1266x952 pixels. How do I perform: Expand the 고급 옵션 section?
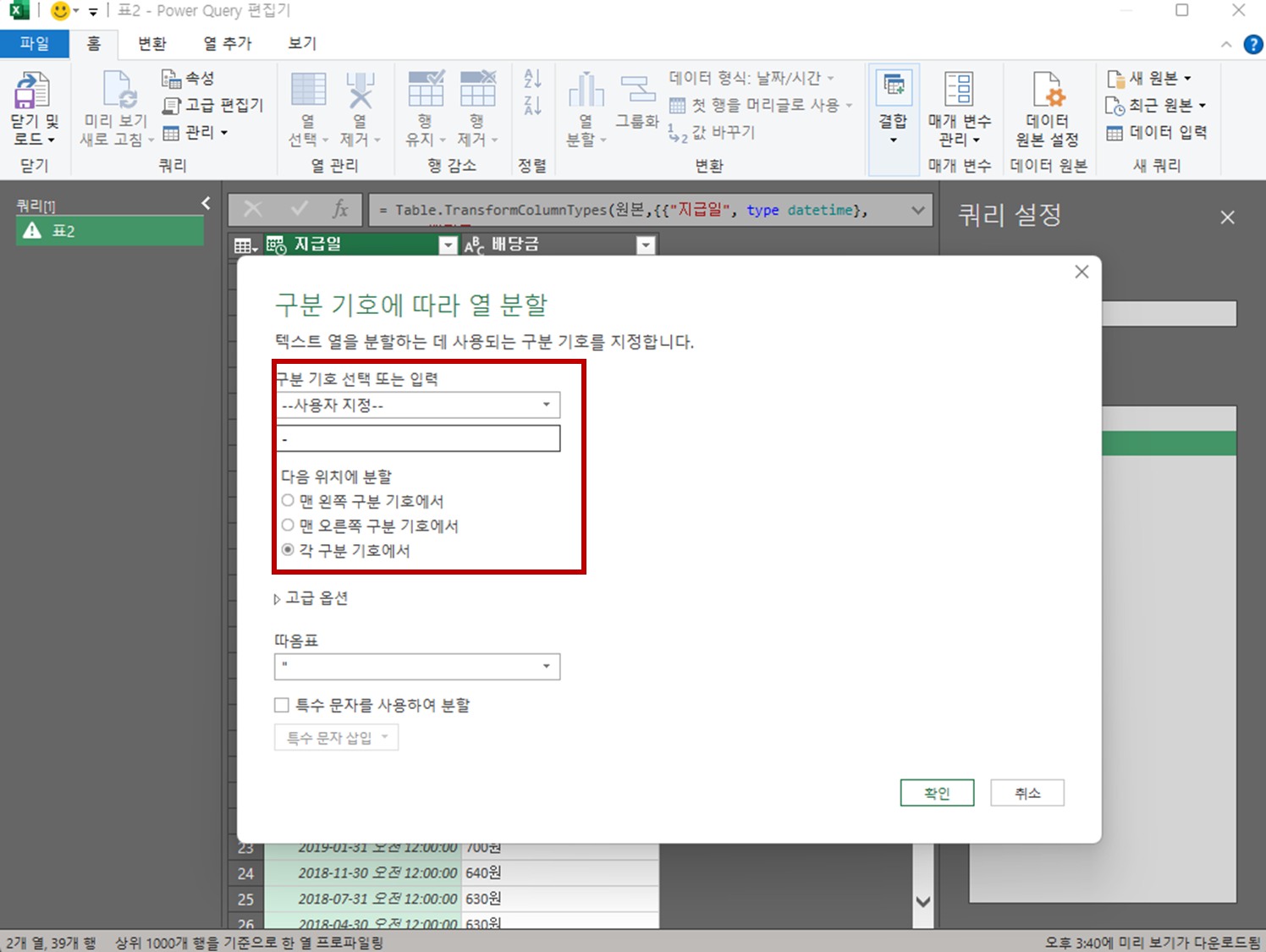311,597
